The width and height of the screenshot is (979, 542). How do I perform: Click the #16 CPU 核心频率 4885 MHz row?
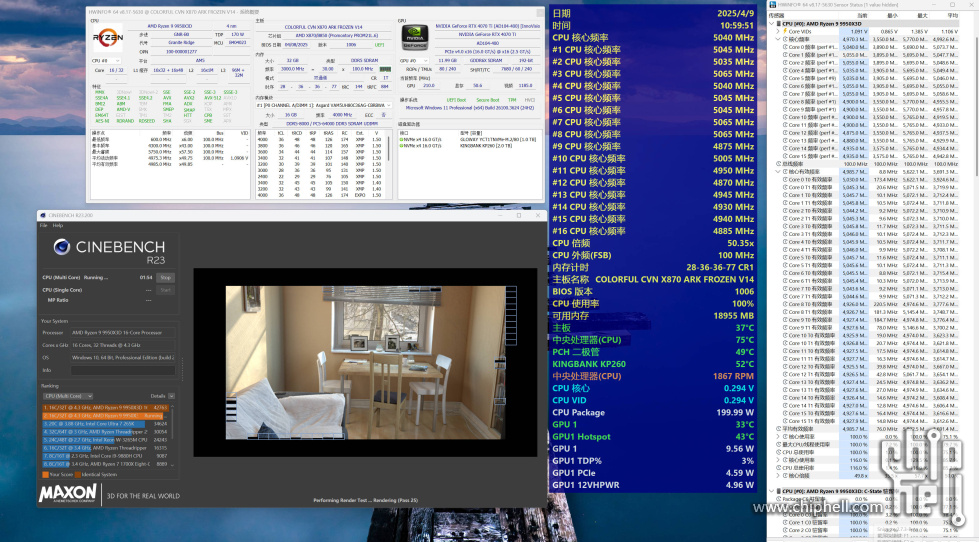(x=653, y=231)
